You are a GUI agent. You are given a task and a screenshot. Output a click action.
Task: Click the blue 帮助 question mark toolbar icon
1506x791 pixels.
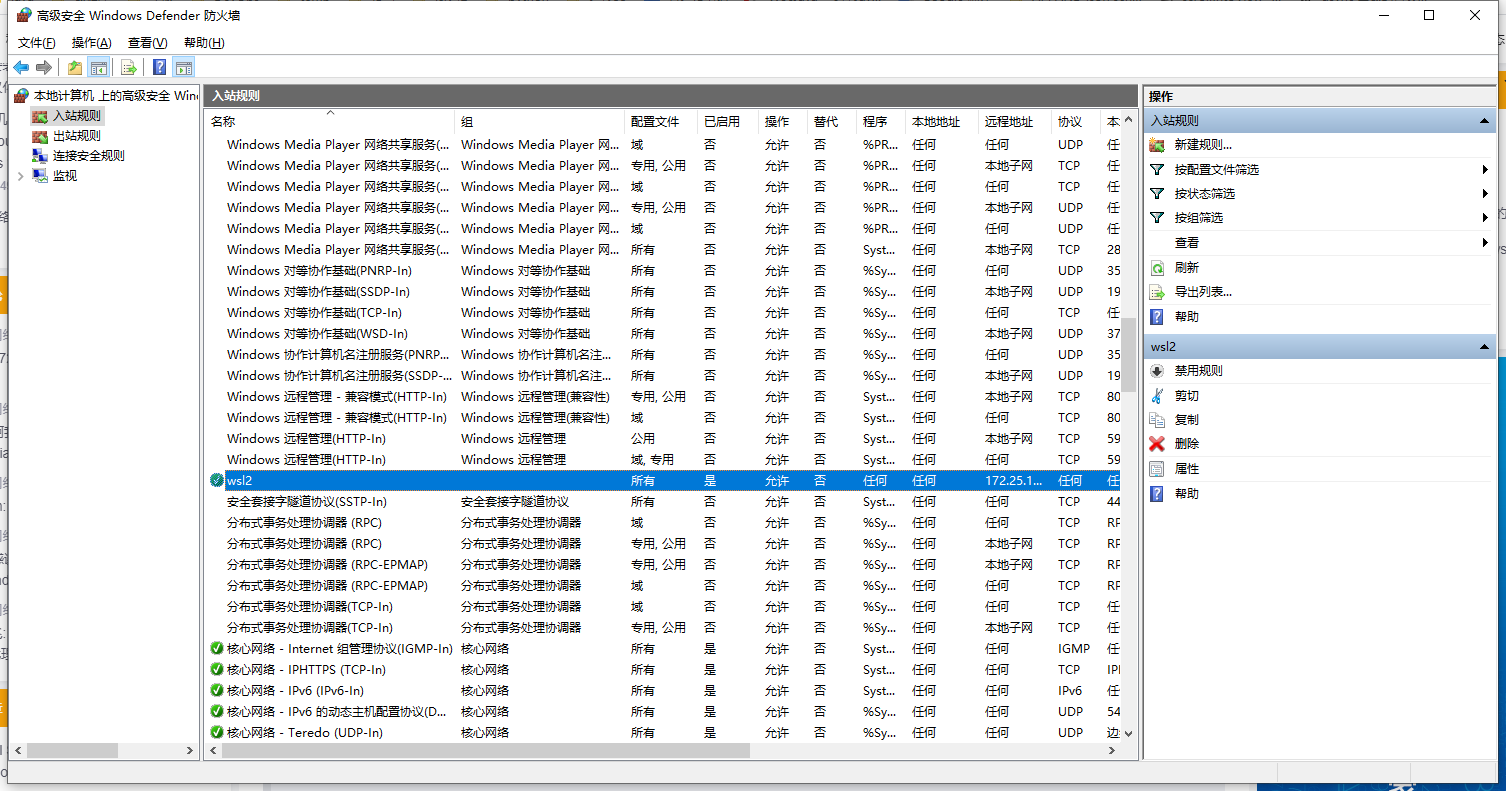[x=159, y=67]
